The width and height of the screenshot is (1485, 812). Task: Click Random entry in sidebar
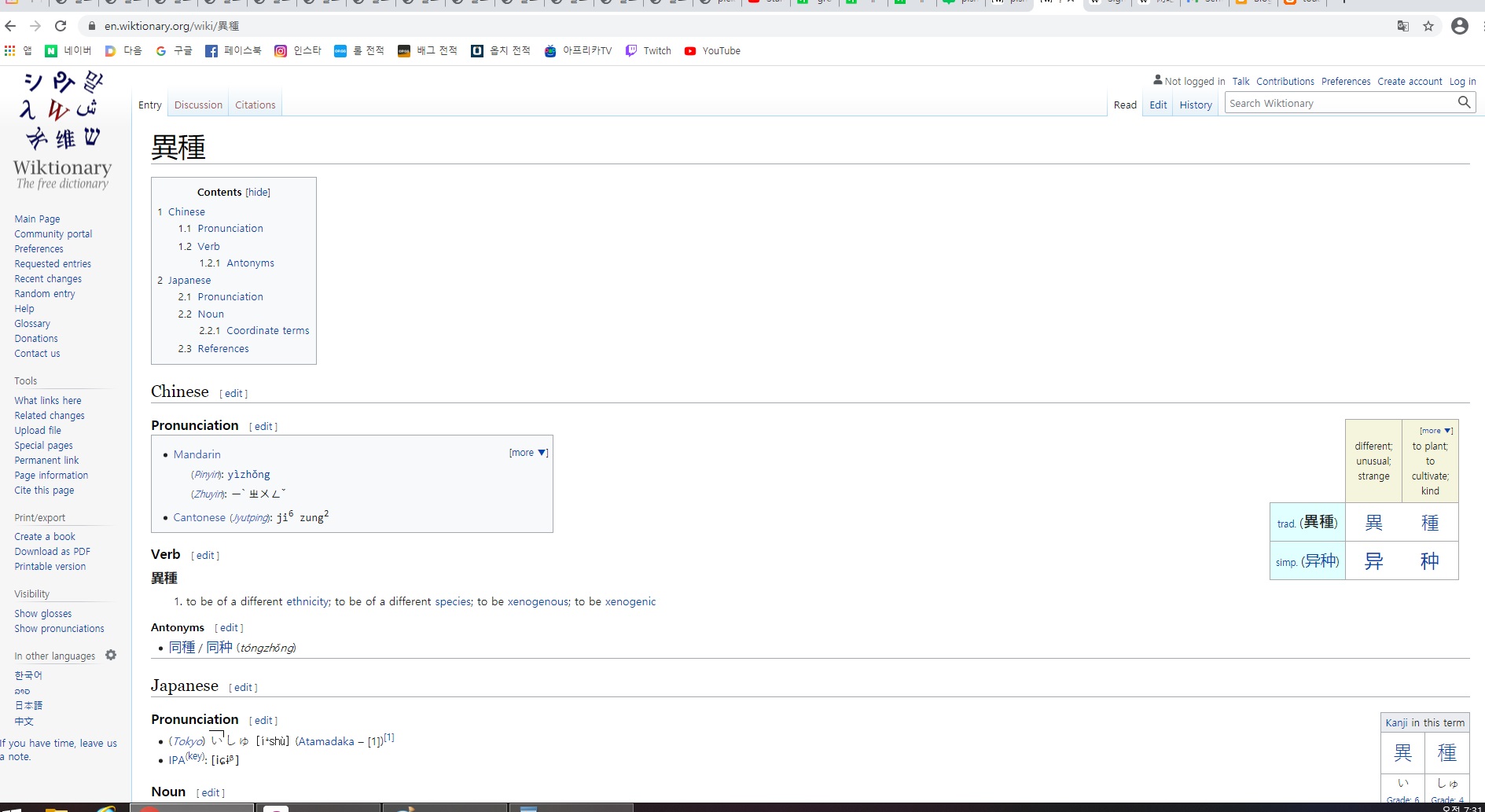point(45,294)
